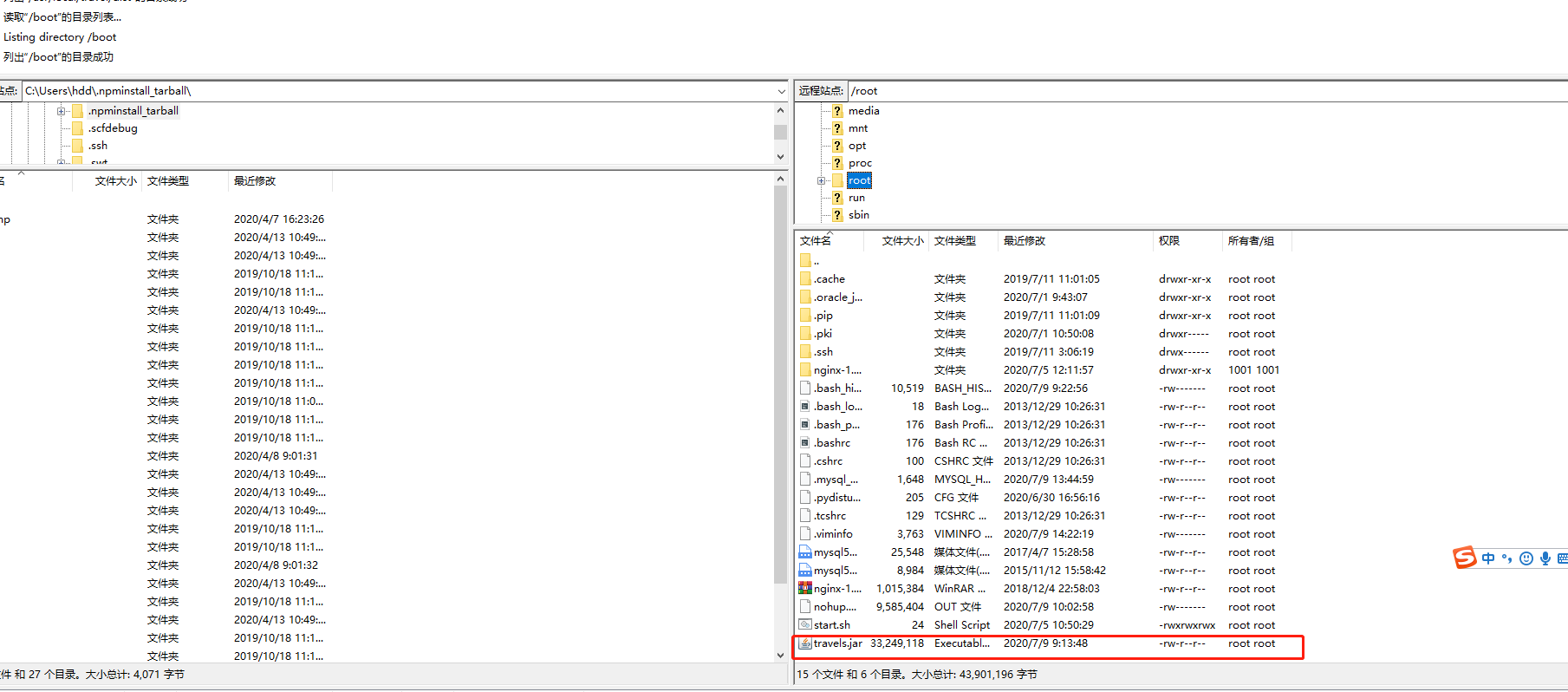The image size is (1568, 692).
Task: Click the .npminstall_tarball folder icon in local tree
Action: pyautogui.click(x=78, y=111)
